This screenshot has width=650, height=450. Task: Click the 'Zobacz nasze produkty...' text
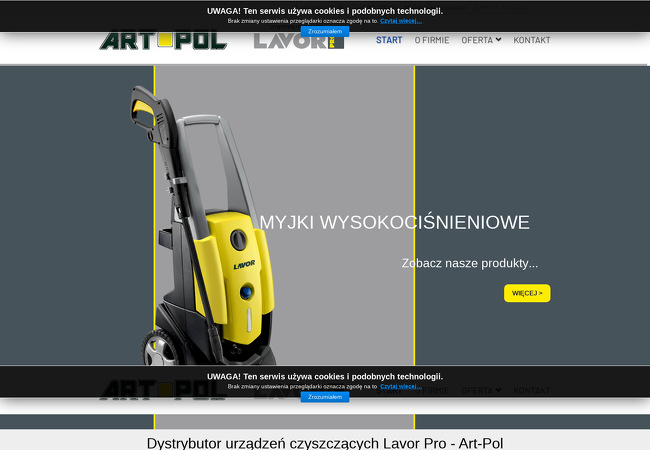coord(470,263)
